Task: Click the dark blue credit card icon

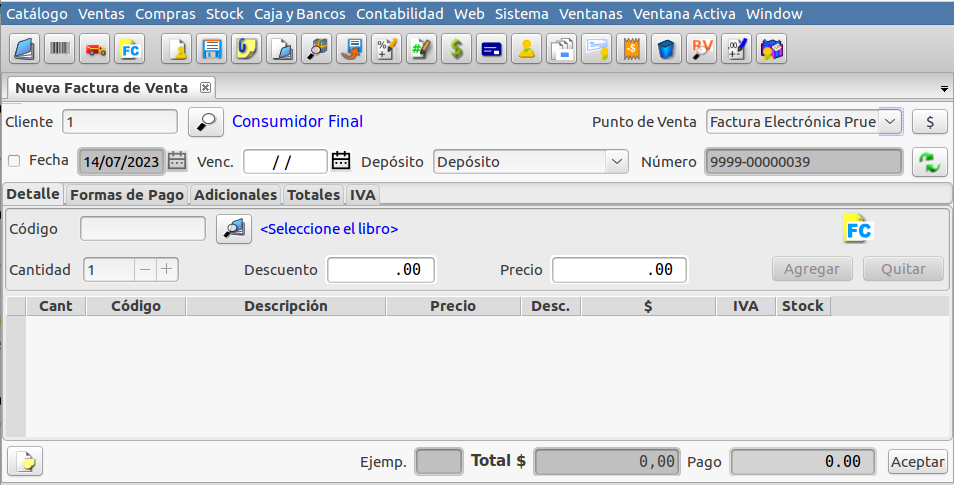Action: (492, 49)
